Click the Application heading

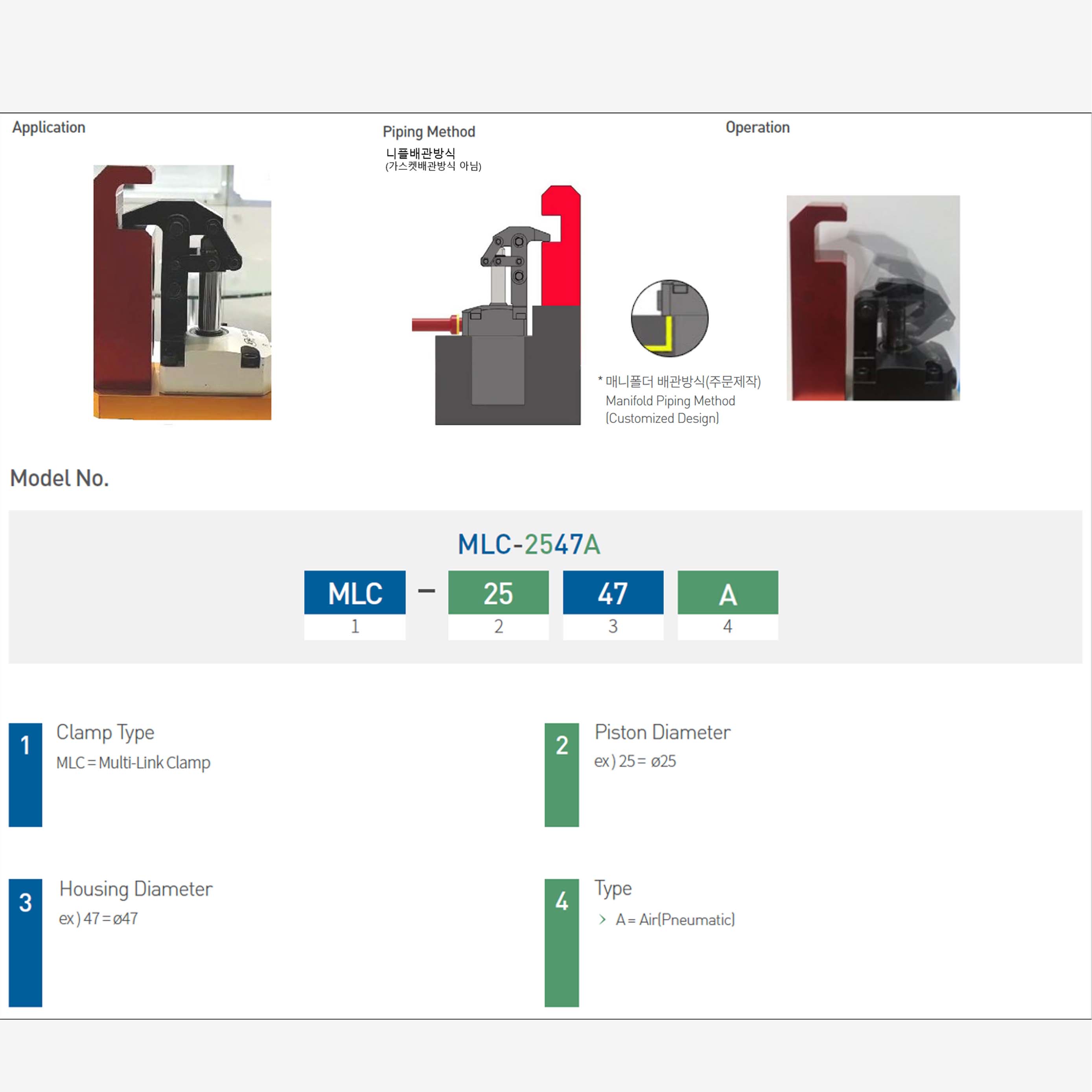49,127
